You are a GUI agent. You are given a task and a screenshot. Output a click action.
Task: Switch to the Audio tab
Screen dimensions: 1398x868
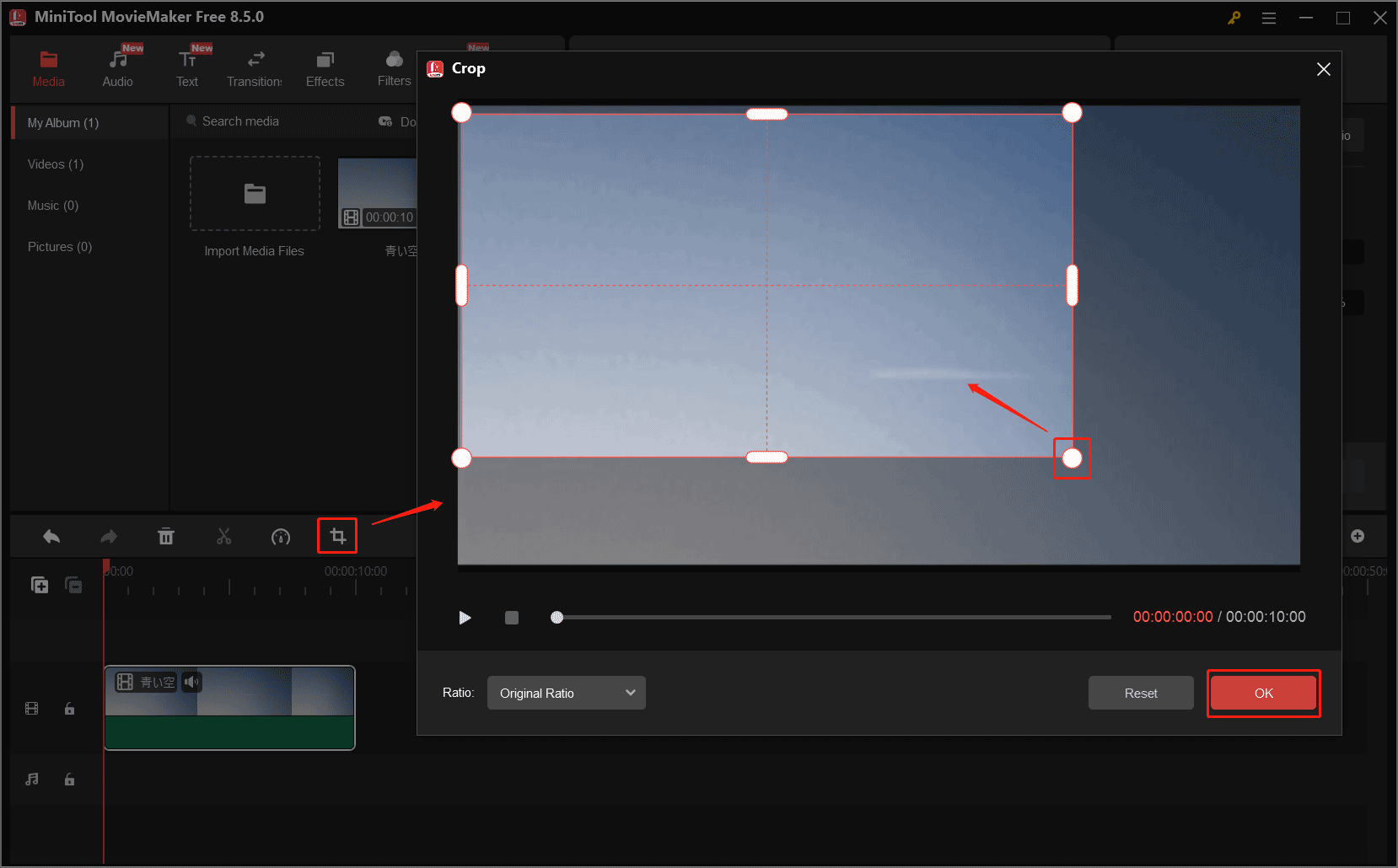(117, 67)
